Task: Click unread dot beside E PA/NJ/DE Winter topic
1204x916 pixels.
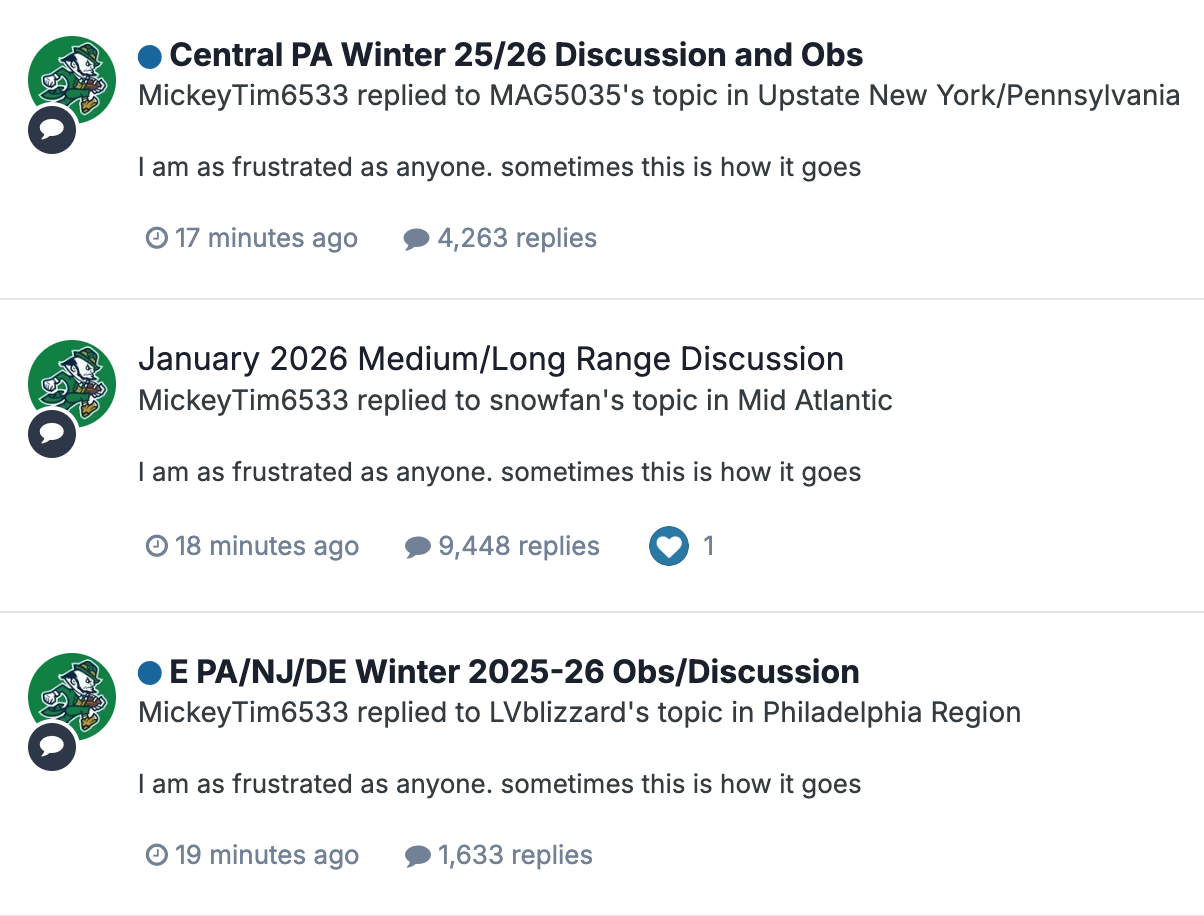Action: coord(150,672)
